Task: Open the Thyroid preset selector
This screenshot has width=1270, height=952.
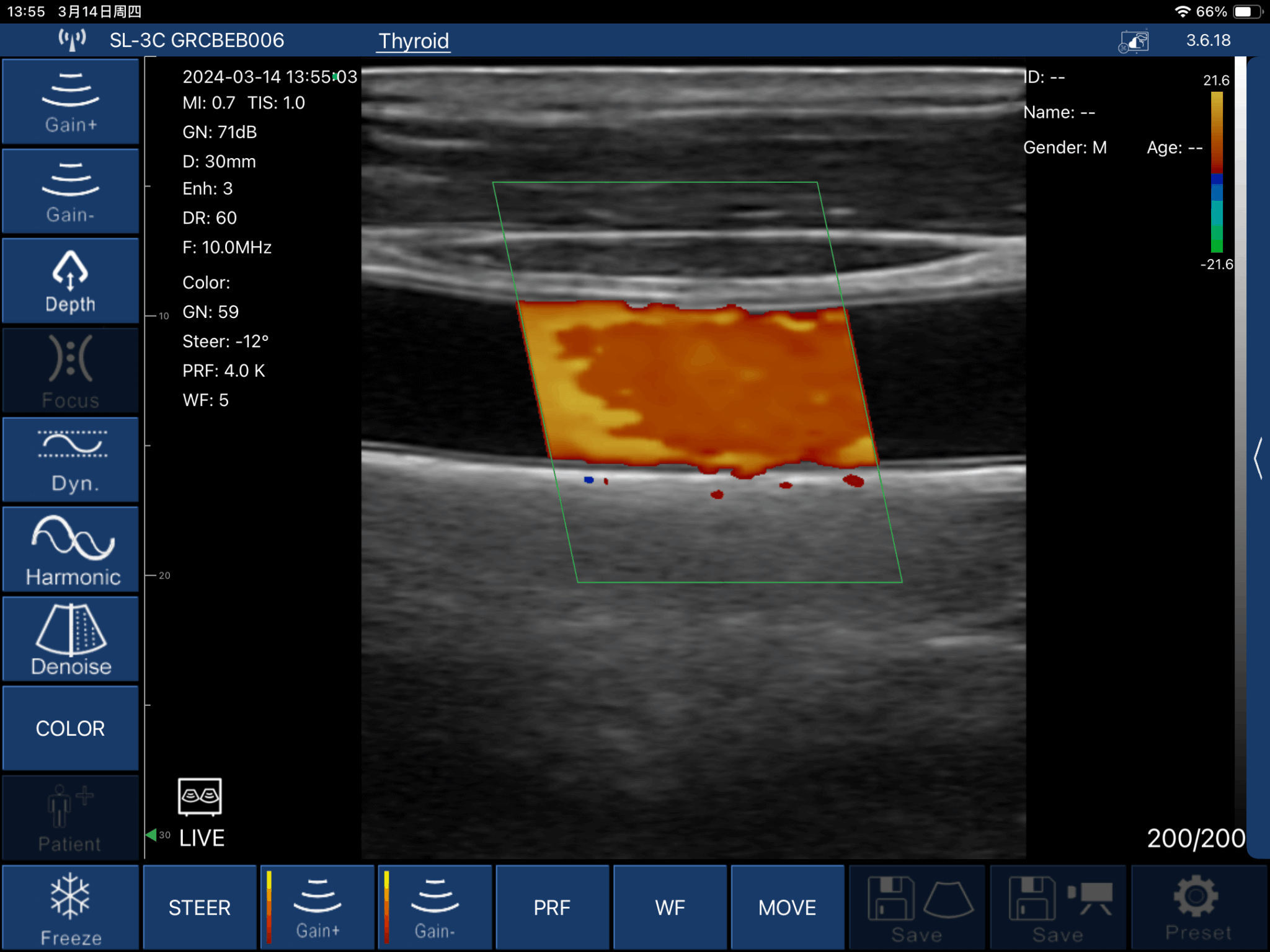Action: [x=413, y=40]
